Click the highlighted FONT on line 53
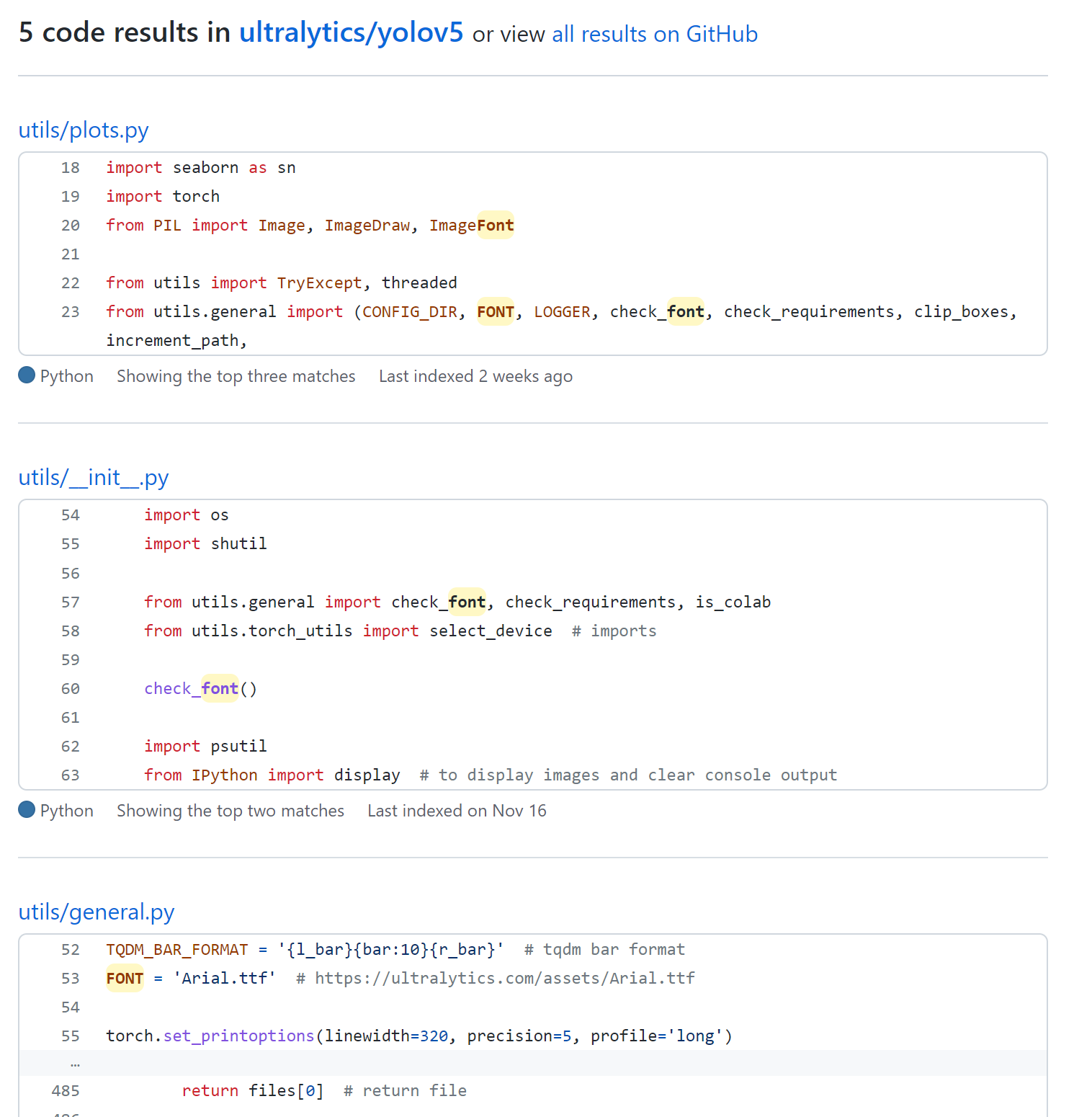The image size is (1092, 1117). (x=124, y=978)
